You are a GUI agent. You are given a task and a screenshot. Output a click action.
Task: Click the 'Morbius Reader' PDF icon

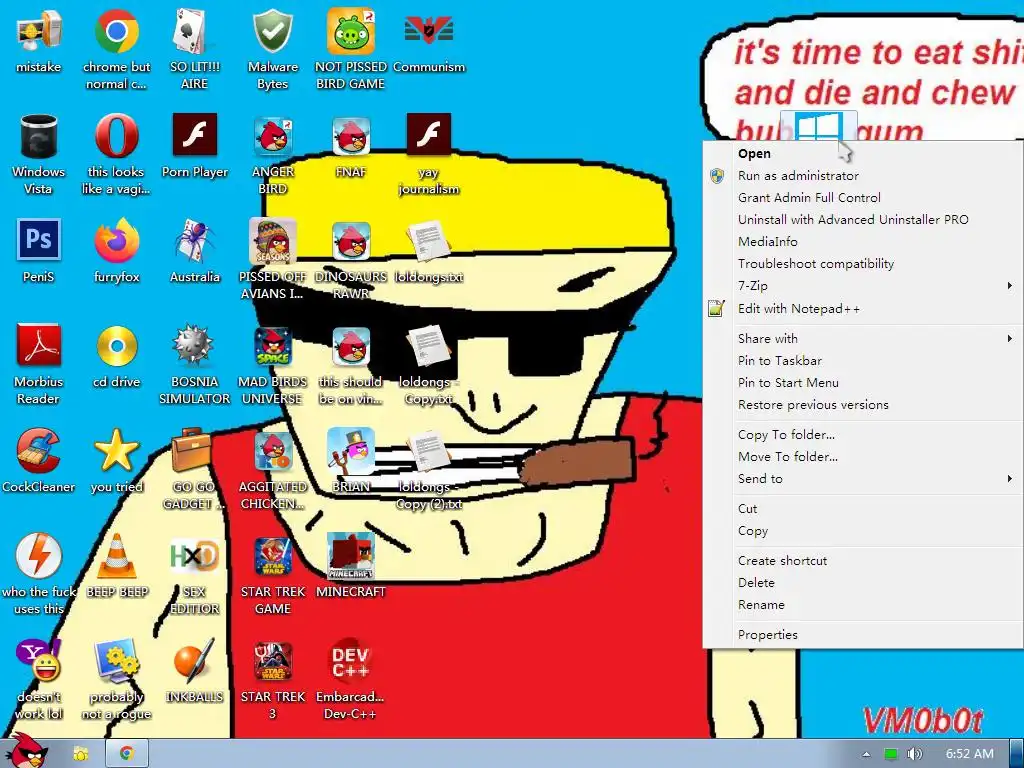click(x=39, y=345)
